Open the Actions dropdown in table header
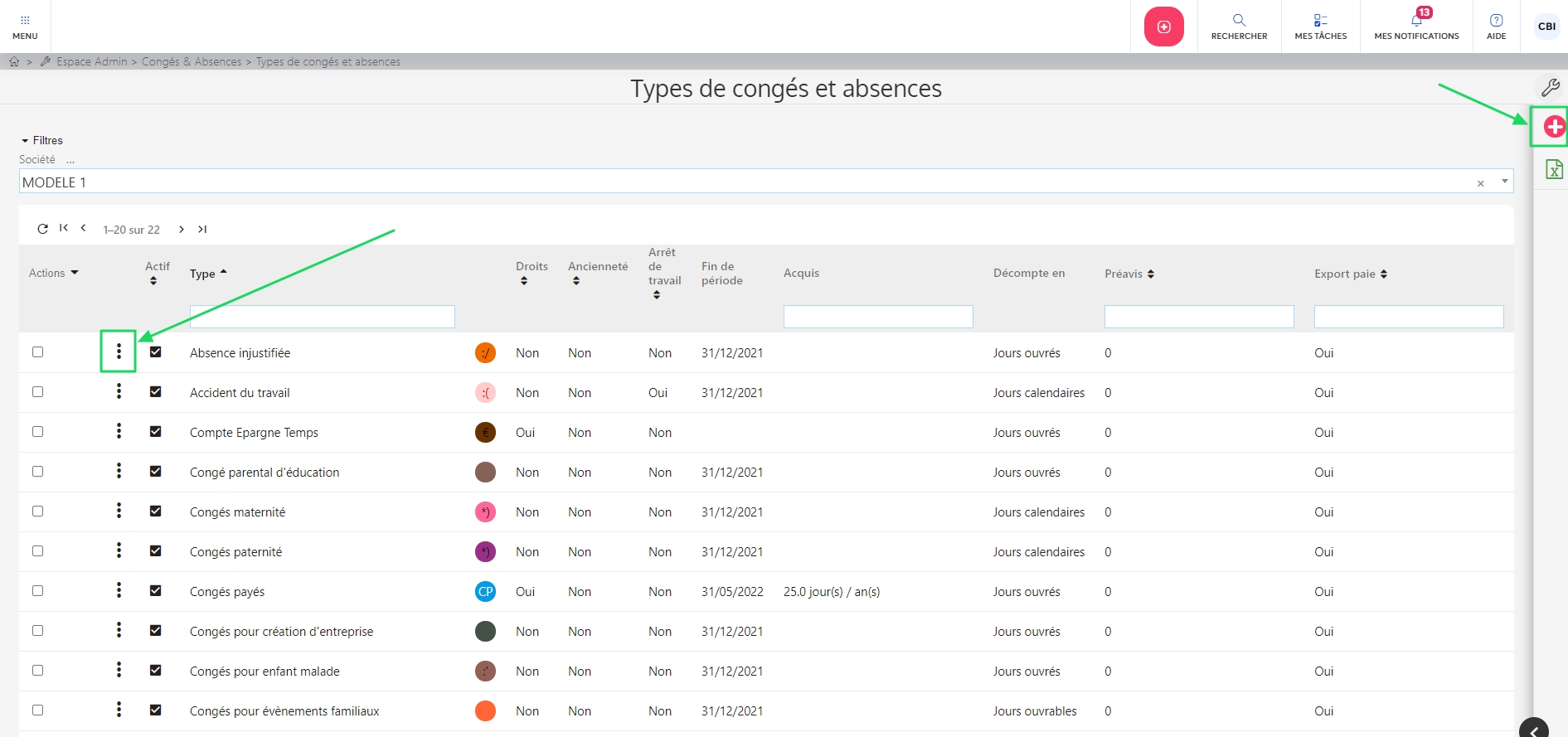The width and height of the screenshot is (1568, 737). [53, 273]
